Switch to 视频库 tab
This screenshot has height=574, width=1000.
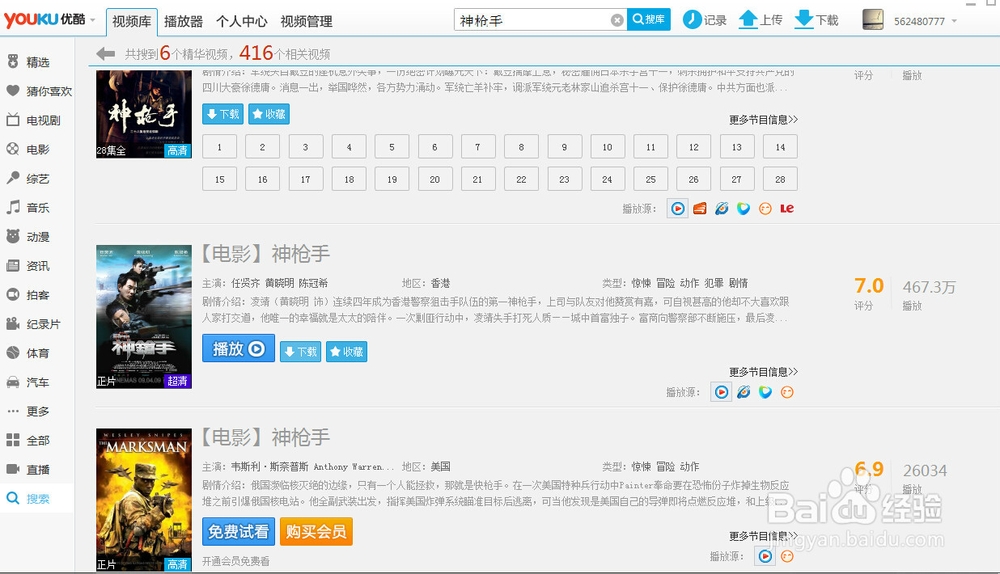coord(131,22)
